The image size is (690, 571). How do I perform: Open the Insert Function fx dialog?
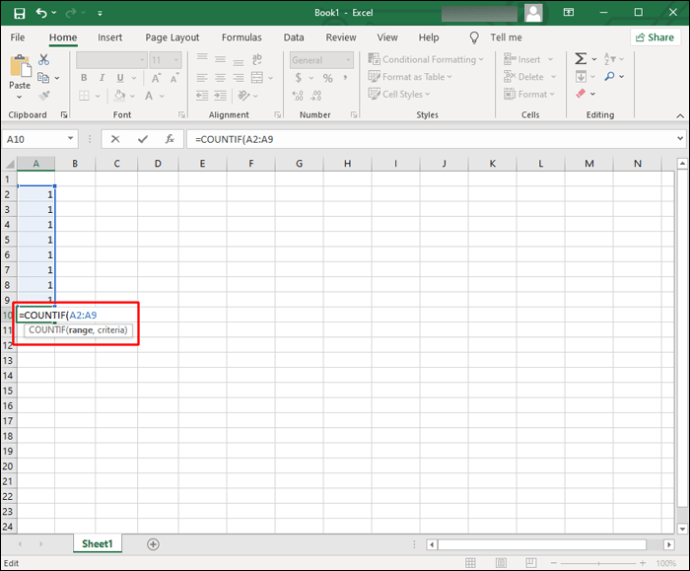click(x=170, y=139)
